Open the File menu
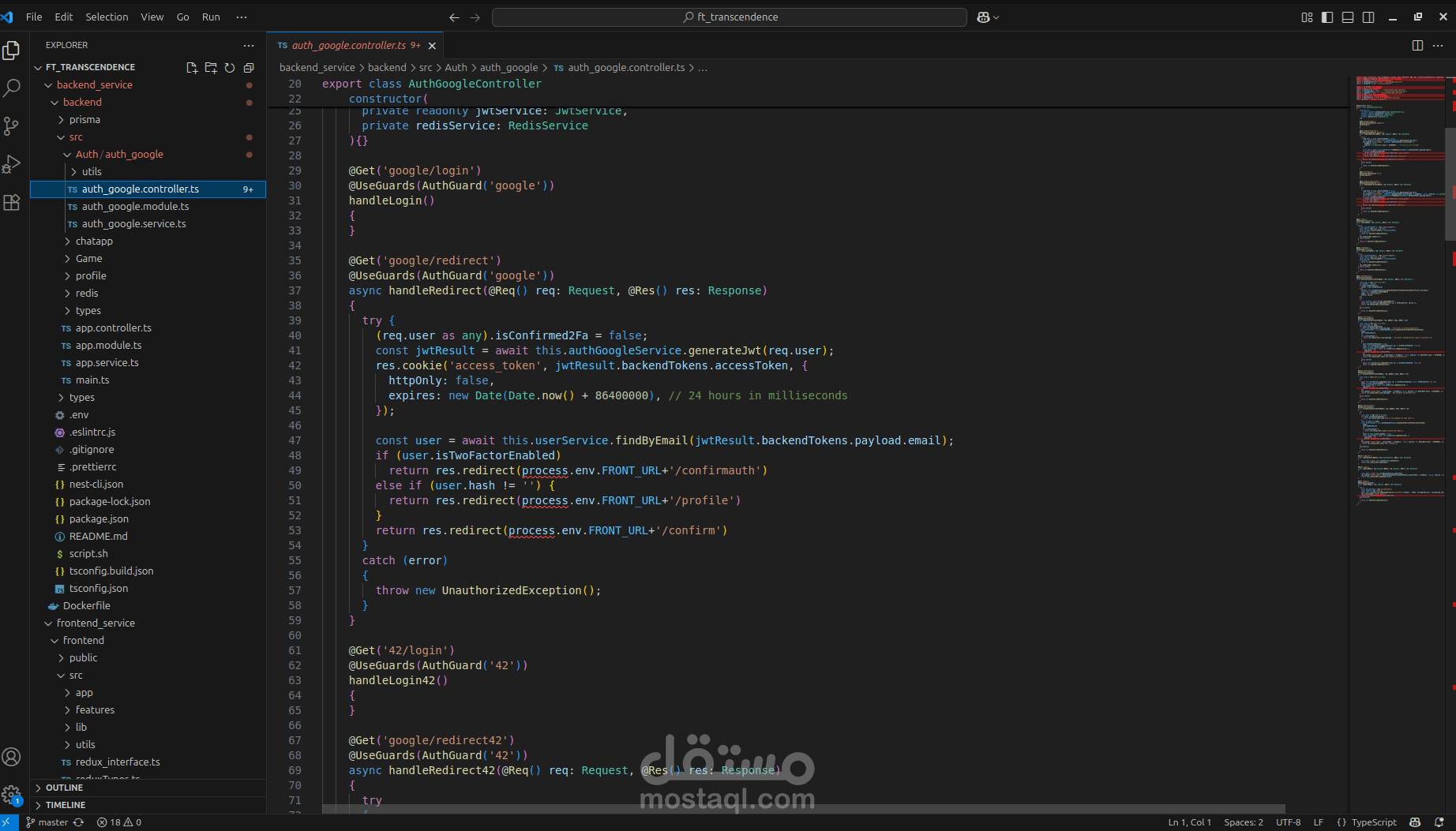The width and height of the screenshot is (1456, 831). (x=34, y=17)
